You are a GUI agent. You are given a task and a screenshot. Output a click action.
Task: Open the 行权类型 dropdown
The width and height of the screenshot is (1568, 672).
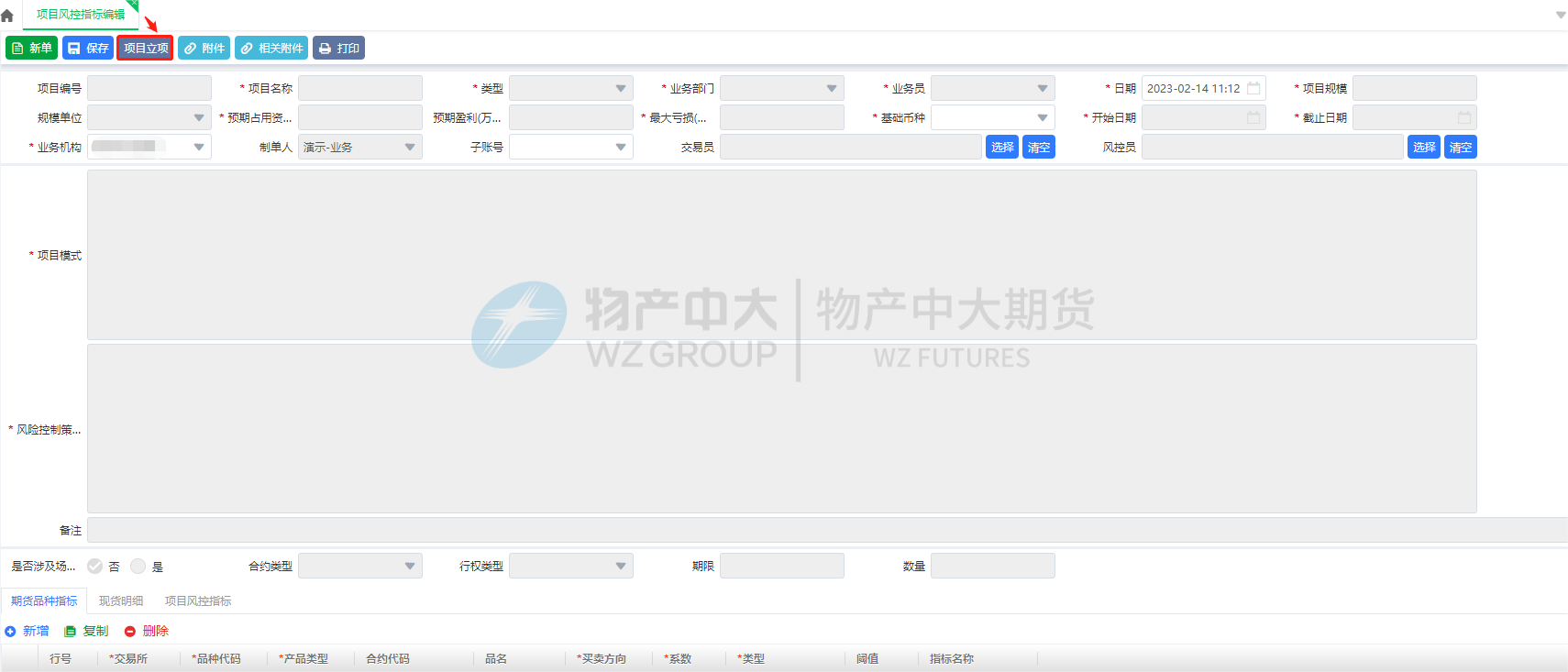(x=571, y=566)
